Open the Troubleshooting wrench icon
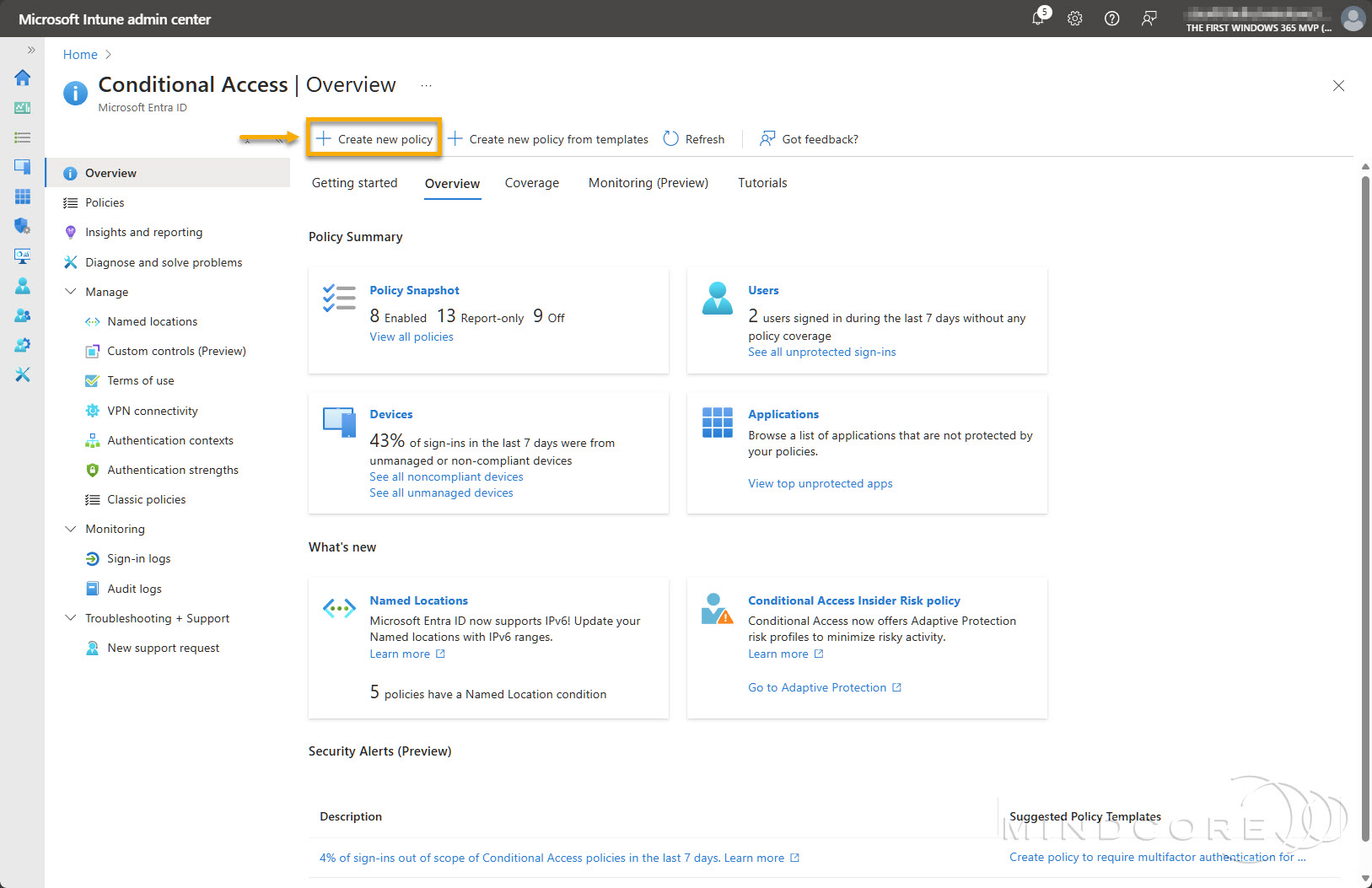Image resolution: width=1372 pixels, height=888 pixels. (22, 374)
